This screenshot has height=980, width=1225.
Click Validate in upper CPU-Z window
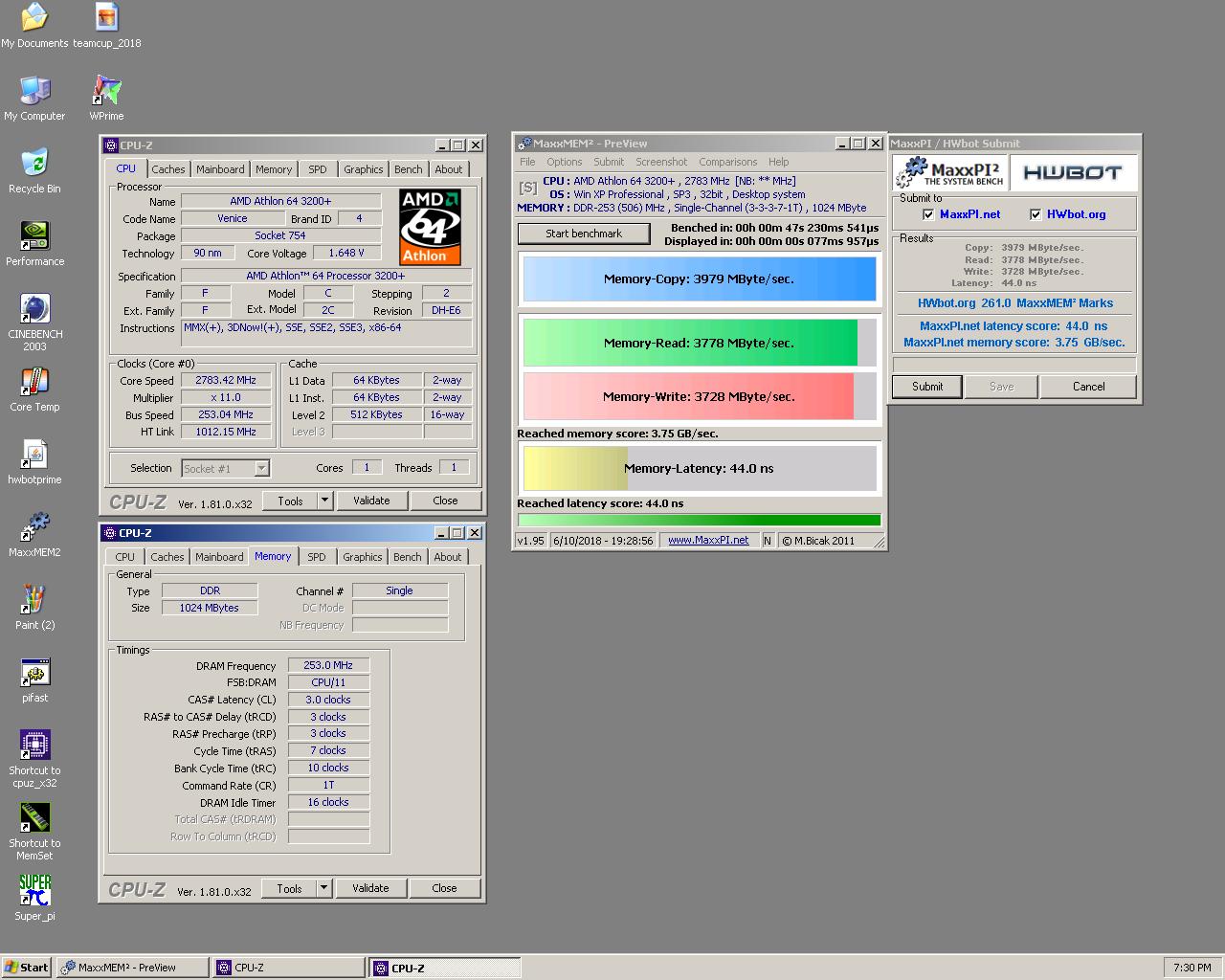(x=371, y=501)
